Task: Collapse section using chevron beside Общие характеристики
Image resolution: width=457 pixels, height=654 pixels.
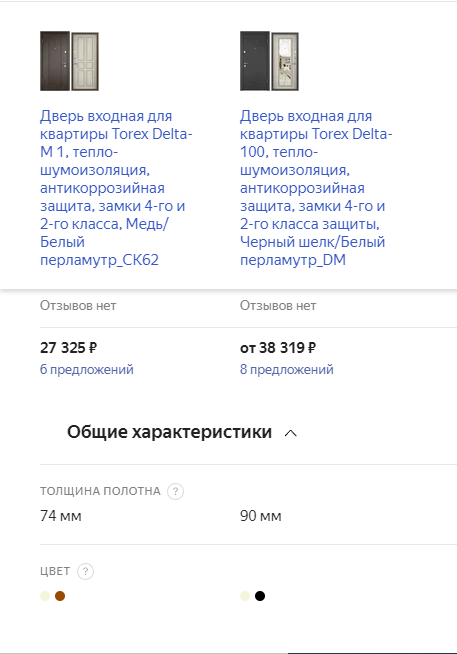Action: click(291, 433)
